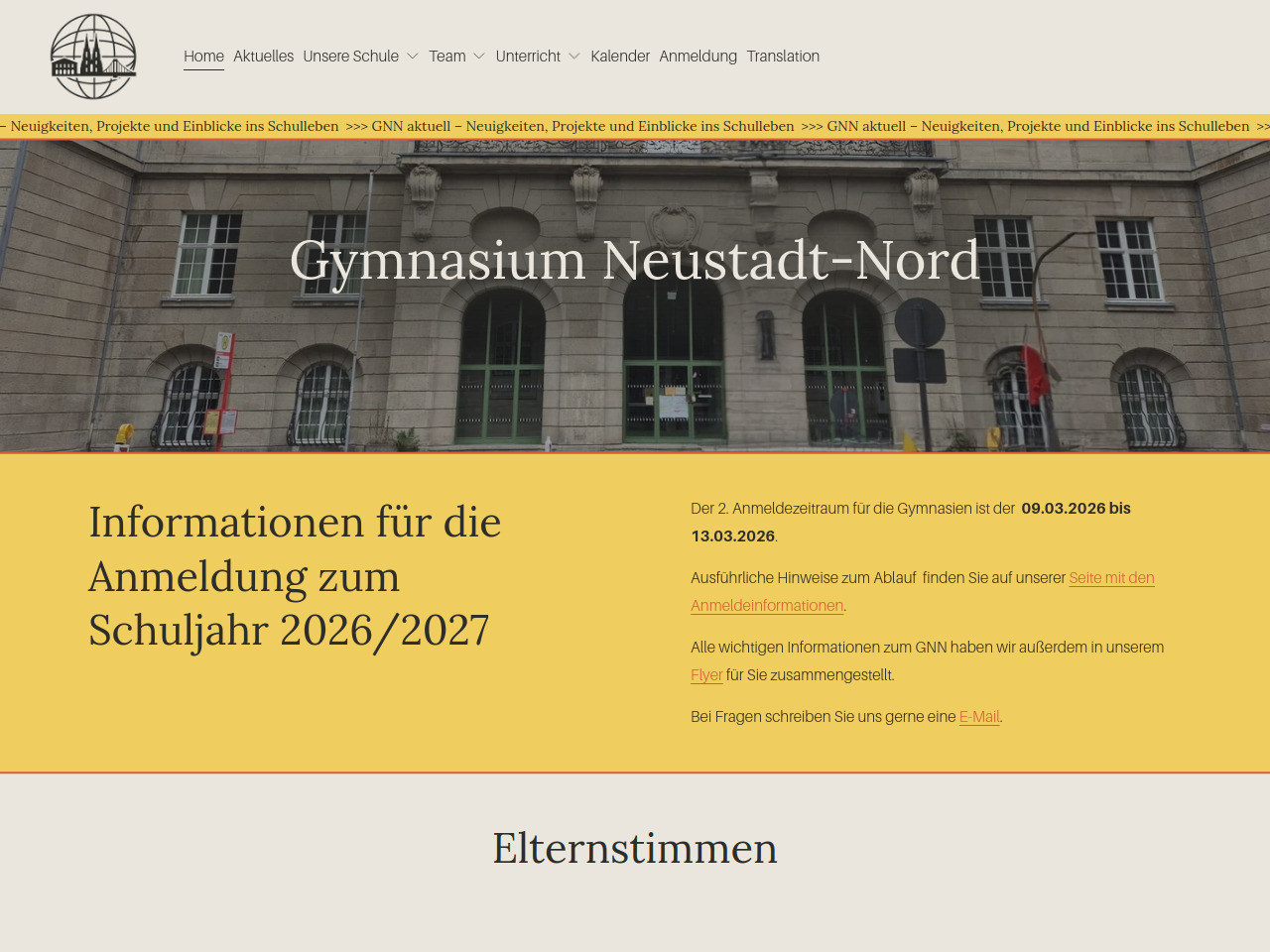Open the Aktuelles menu item
The width and height of the screenshot is (1270, 952).
[263, 57]
